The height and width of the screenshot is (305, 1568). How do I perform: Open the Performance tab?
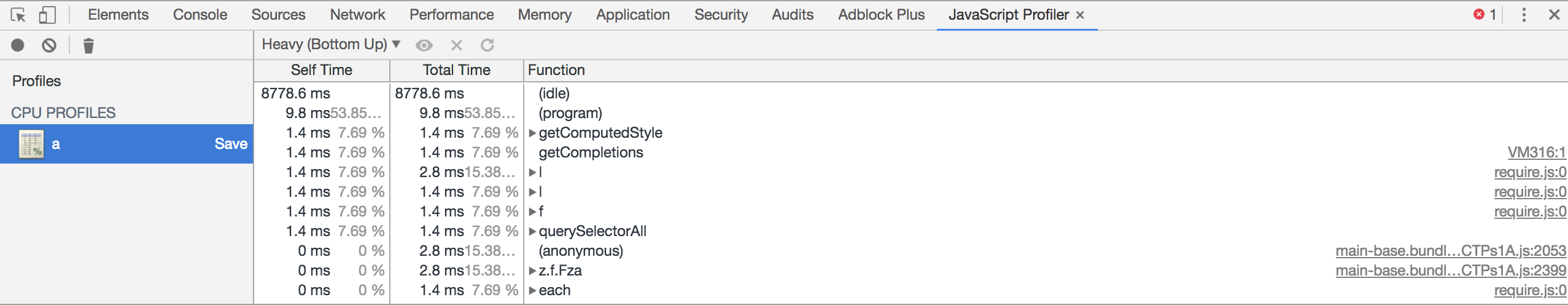[x=451, y=15]
